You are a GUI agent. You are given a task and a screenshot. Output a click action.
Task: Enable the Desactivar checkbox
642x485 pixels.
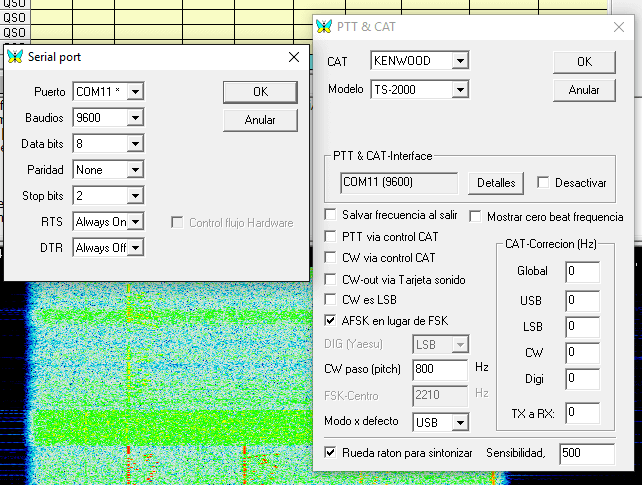click(543, 183)
